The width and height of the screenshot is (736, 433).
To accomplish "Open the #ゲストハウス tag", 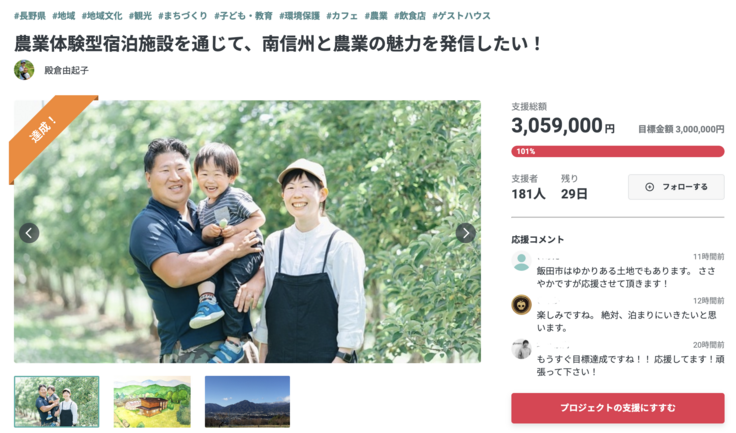I will click(x=461, y=16).
